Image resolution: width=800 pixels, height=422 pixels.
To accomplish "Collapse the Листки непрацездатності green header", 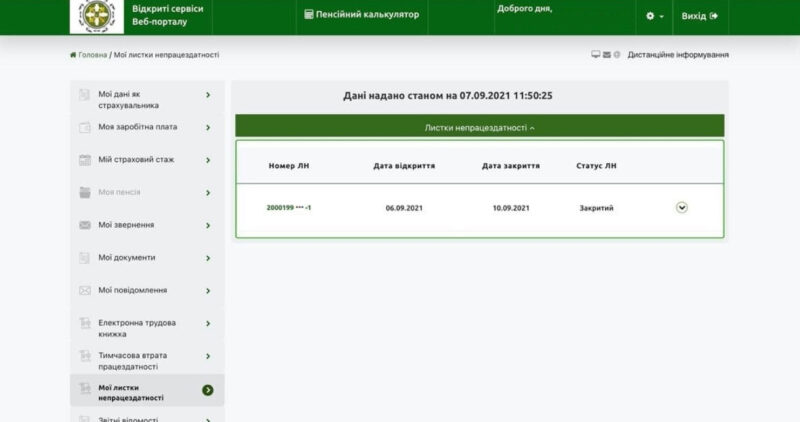I will click(479, 128).
